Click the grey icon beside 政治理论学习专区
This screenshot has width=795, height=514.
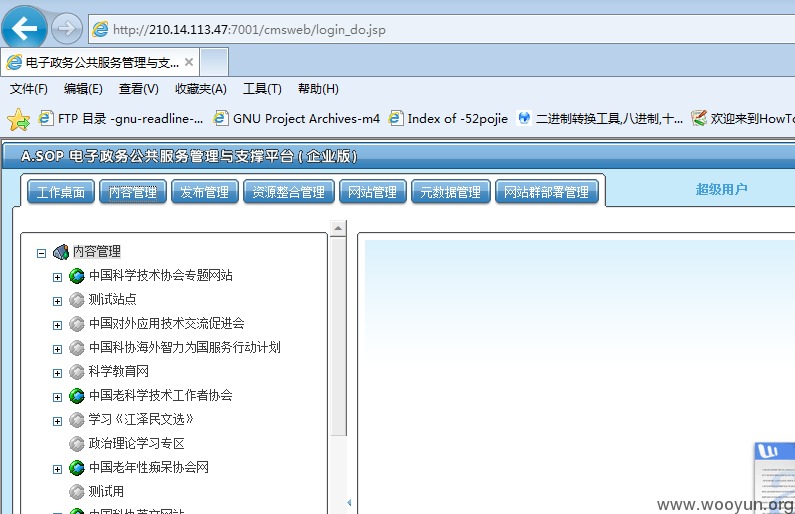(77, 444)
